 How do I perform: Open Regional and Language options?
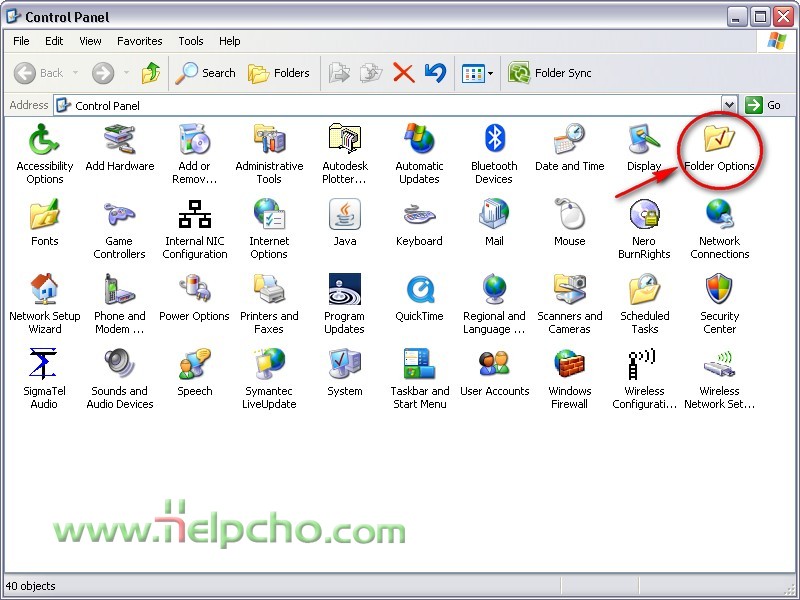pos(494,304)
